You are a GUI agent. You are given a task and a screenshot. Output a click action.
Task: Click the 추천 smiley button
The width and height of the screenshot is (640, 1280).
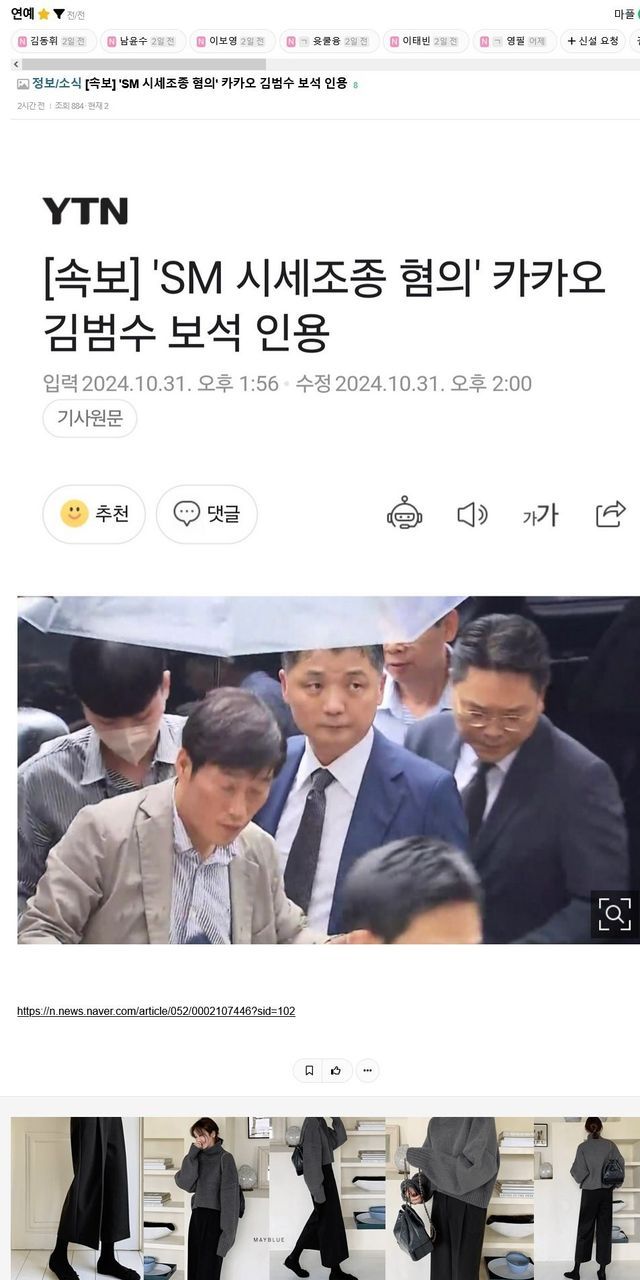(94, 514)
